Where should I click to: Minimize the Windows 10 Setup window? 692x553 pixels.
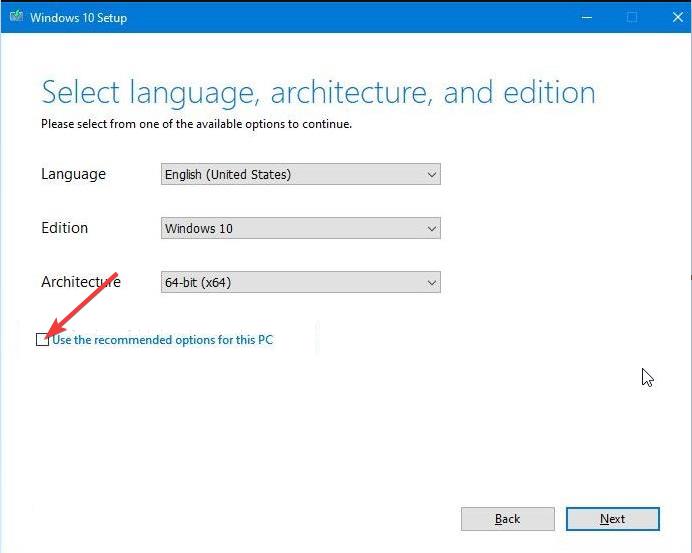pyautogui.click(x=587, y=18)
